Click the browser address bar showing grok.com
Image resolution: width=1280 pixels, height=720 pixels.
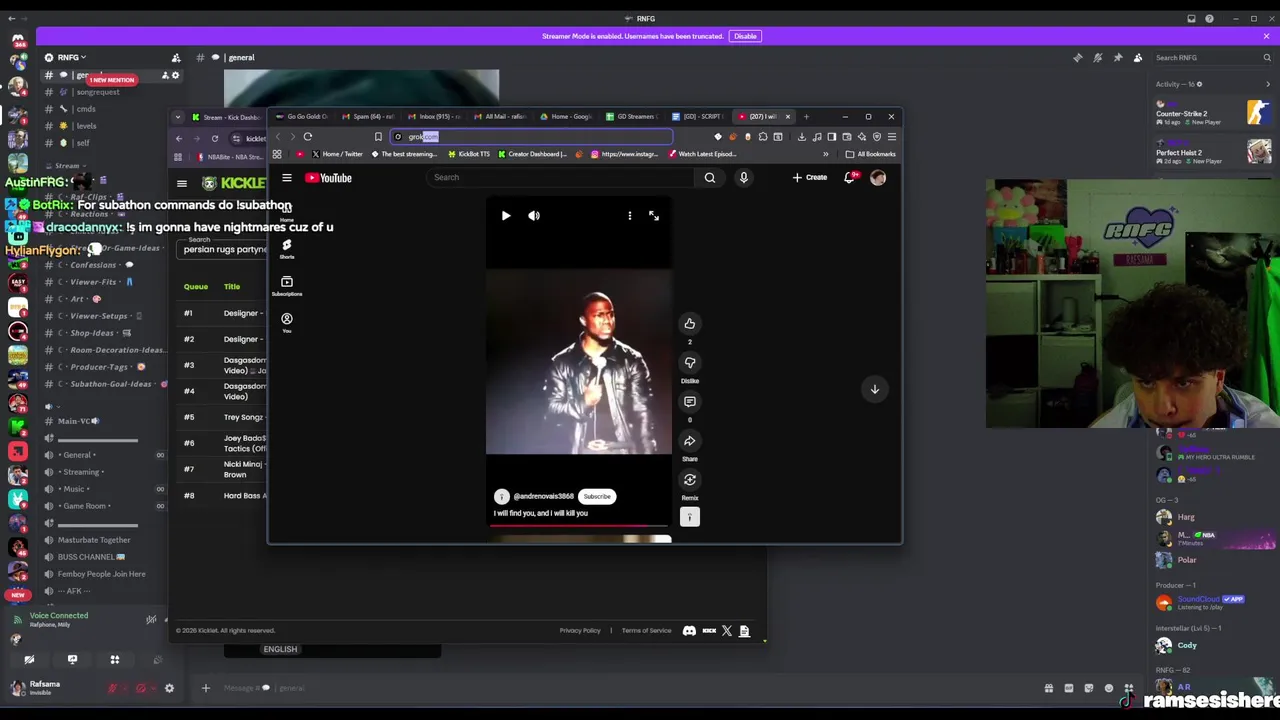(x=530, y=137)
